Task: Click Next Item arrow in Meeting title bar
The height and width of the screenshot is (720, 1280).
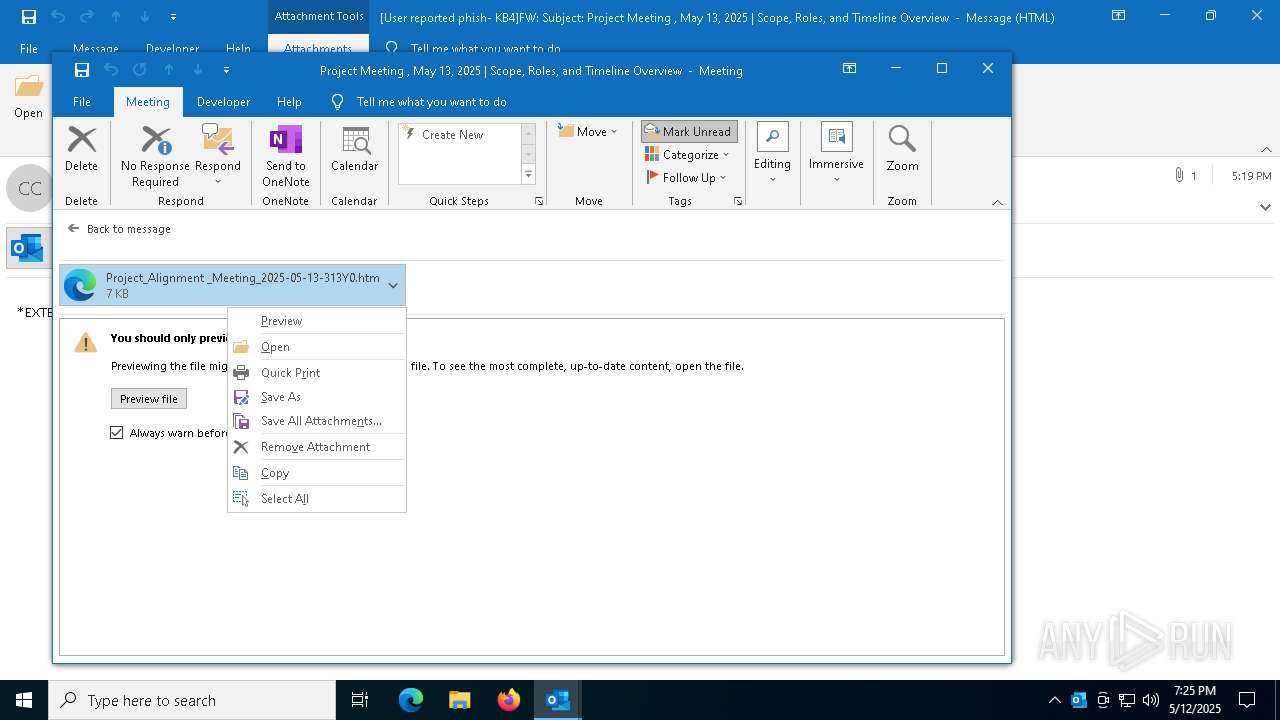Action: pos(198,70)
